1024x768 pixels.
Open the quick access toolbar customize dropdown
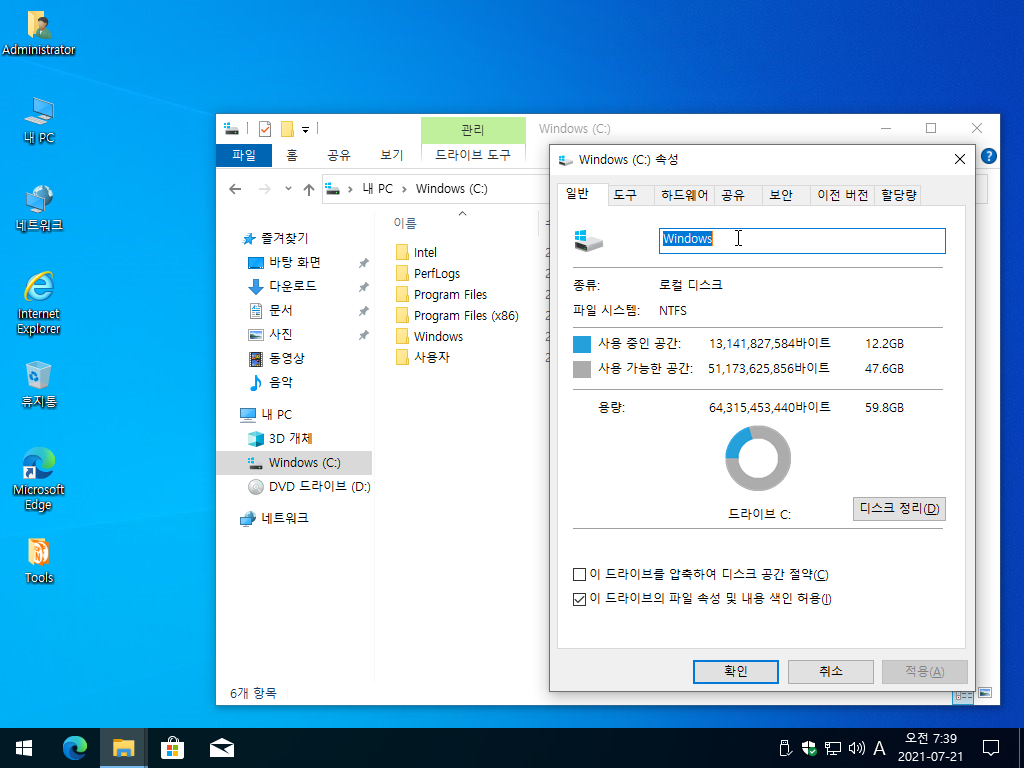[305, 129]
